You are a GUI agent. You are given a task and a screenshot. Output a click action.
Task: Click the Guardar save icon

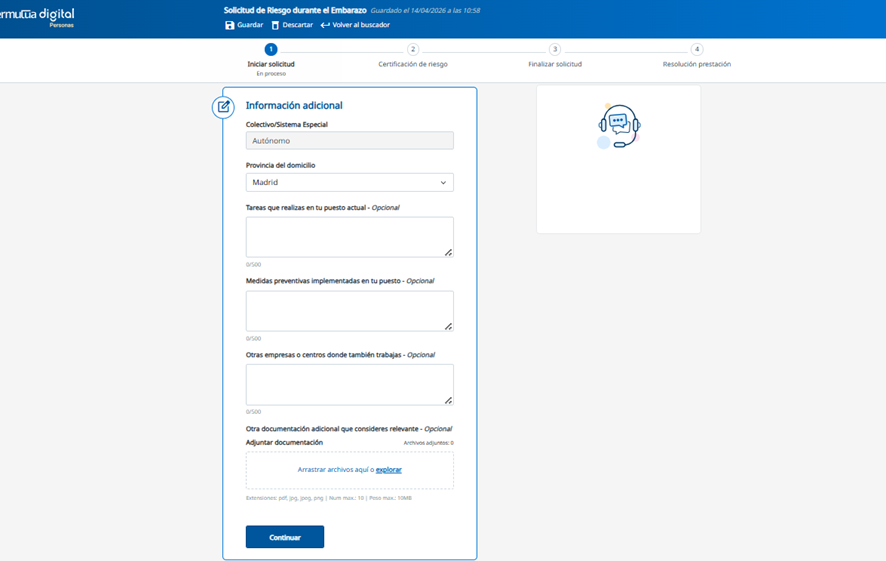click(230, 25)
